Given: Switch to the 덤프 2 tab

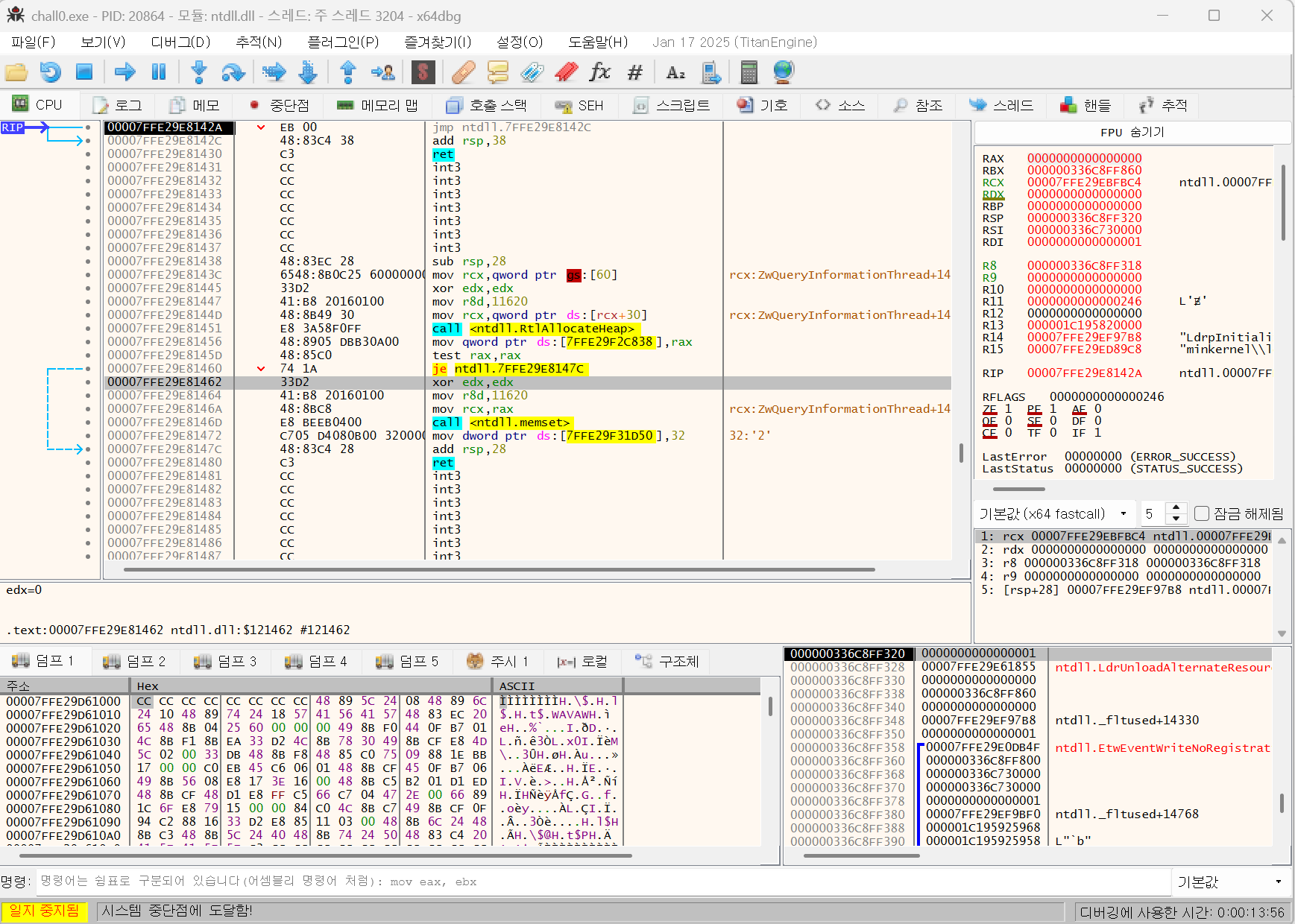Looking at the screenshot, I should click(x=135, y=661).
